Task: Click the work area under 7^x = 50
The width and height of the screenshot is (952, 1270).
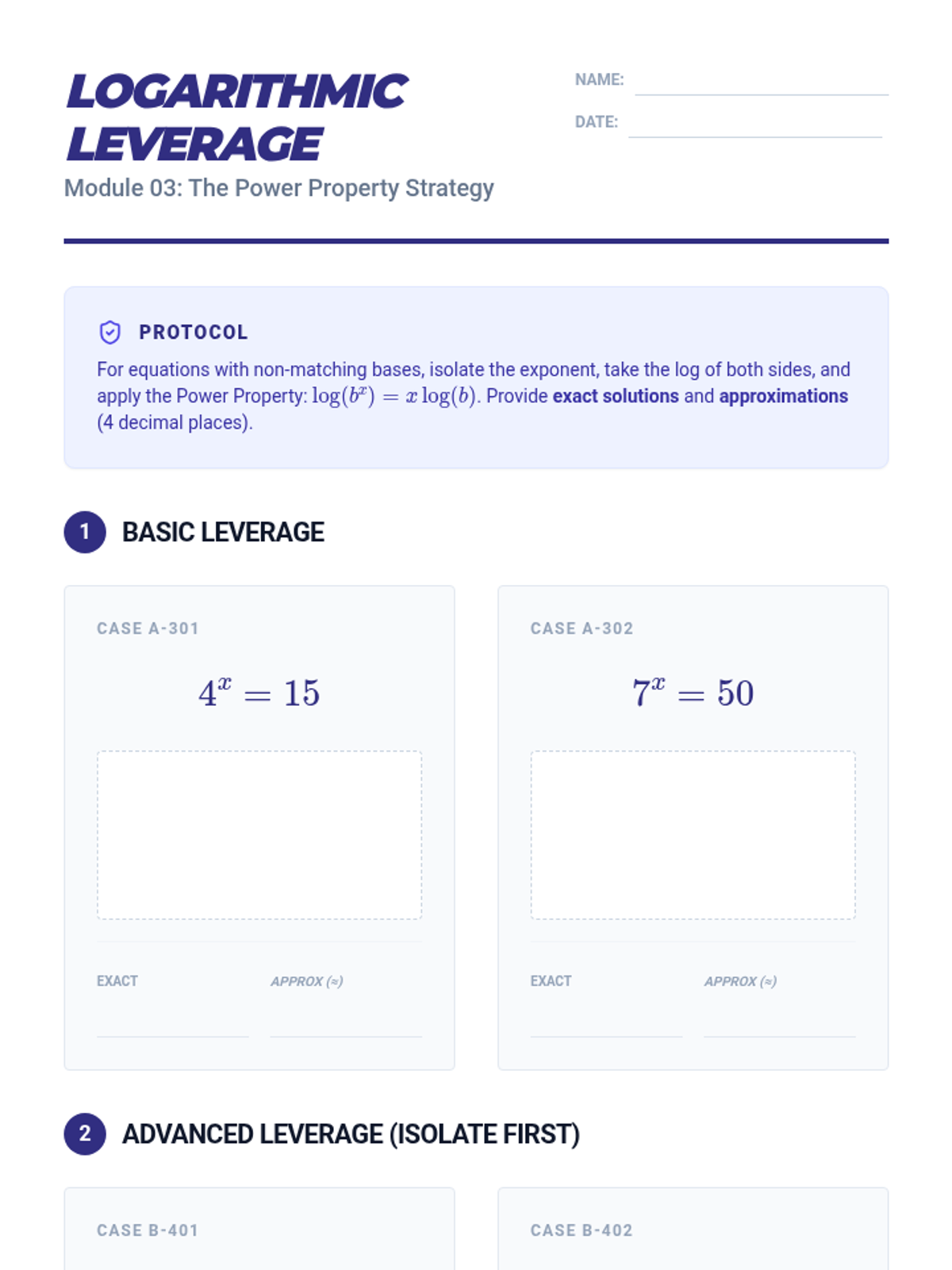Action: click(693, 835)
